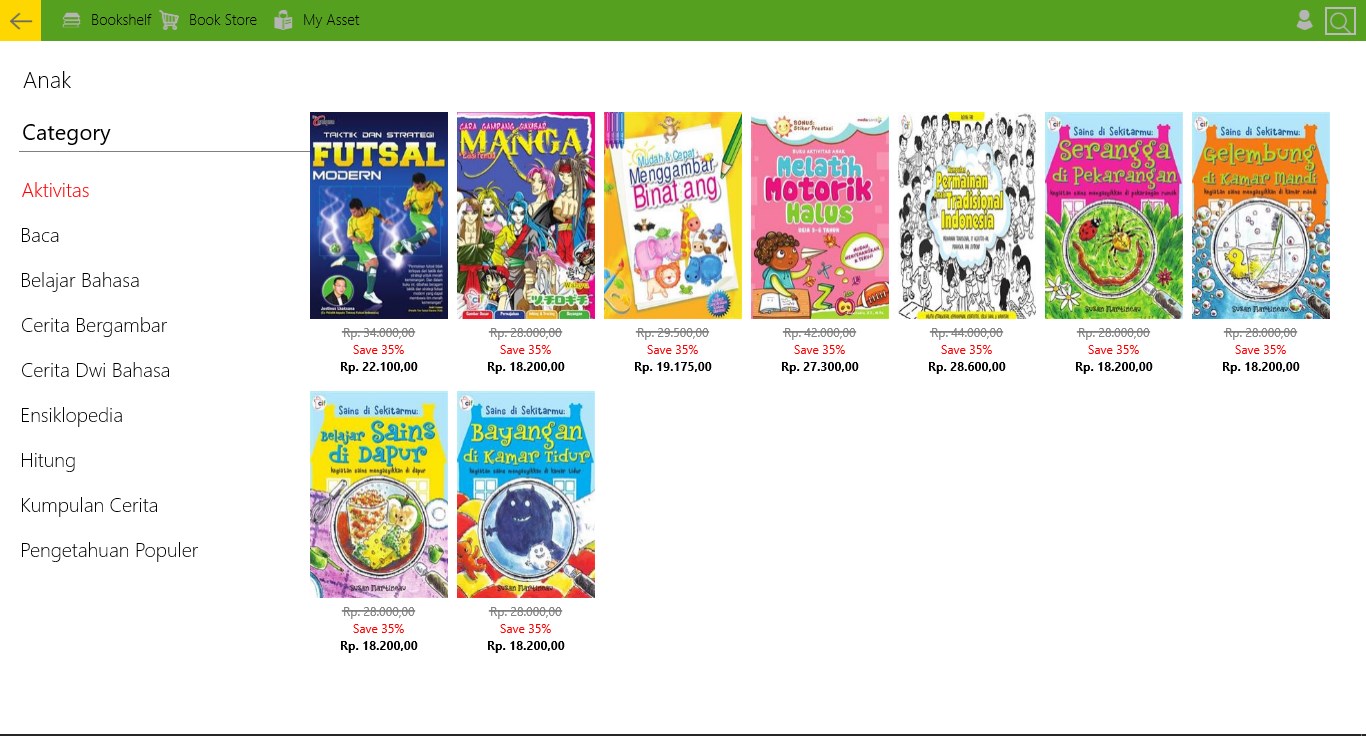The height and width of the screenshot is (736, 1366).
Task: Choose the Belajar Bahasa category
Action: click(x=80, y=280)
